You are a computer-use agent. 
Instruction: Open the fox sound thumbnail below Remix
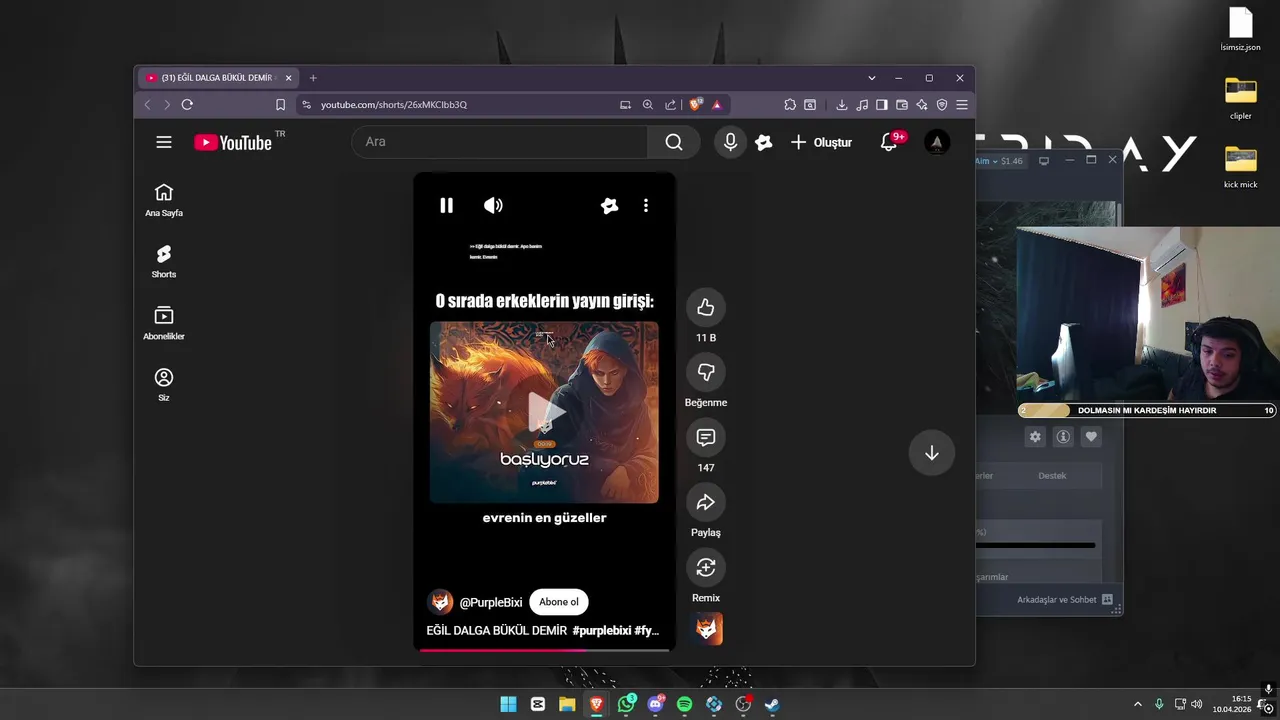pos(708,629)
